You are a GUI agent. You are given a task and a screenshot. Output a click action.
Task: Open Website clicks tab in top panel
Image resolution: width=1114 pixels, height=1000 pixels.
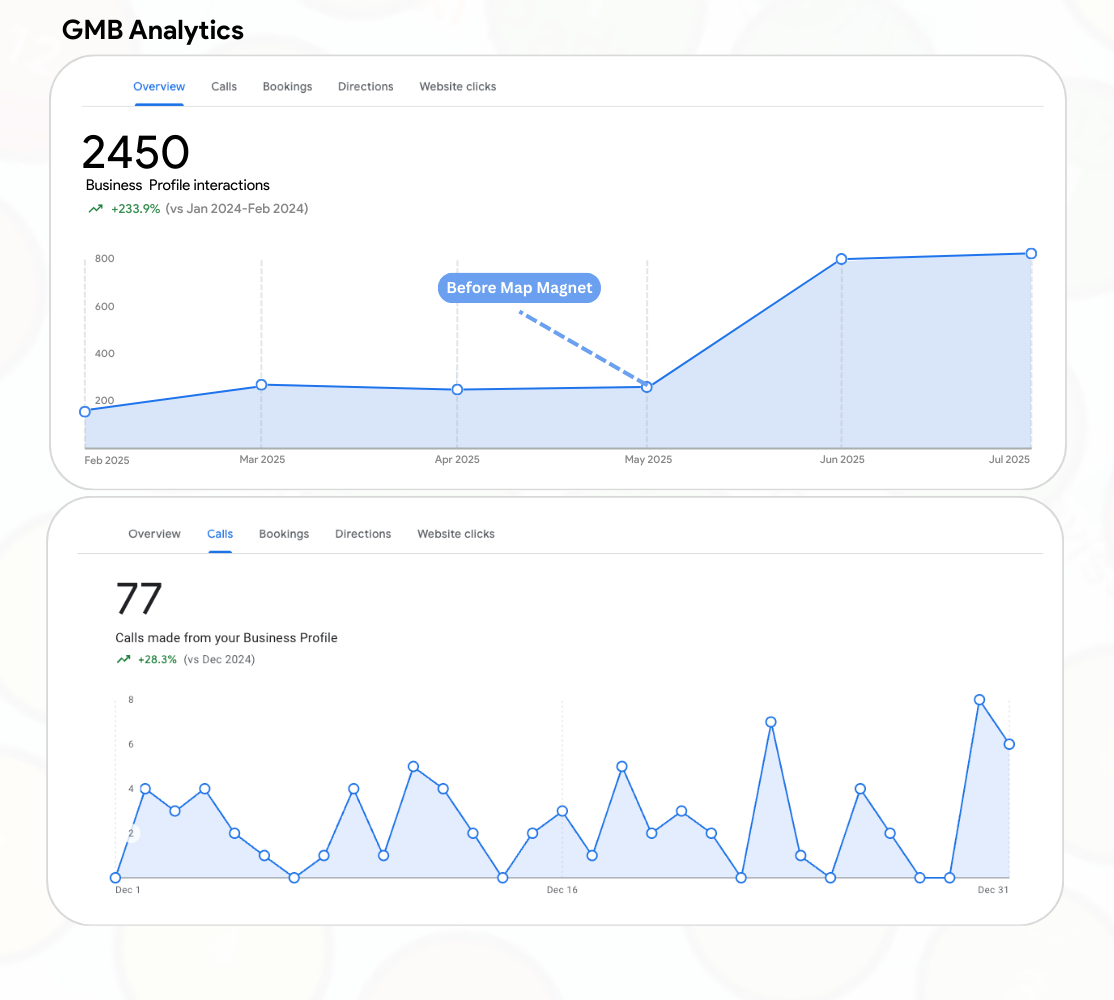[x=458, y=87]
